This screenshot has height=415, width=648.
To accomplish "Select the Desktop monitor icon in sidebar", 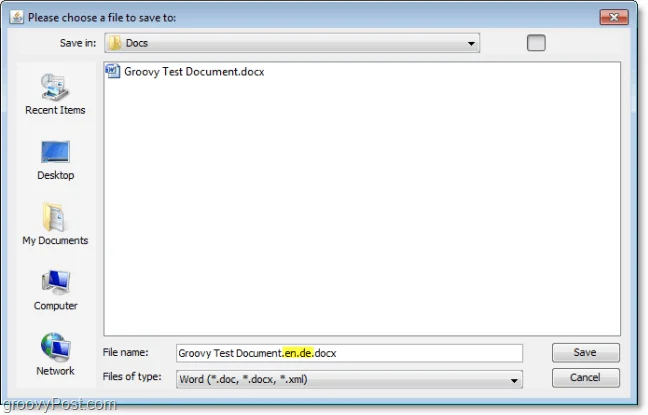I will coord(55,152).
